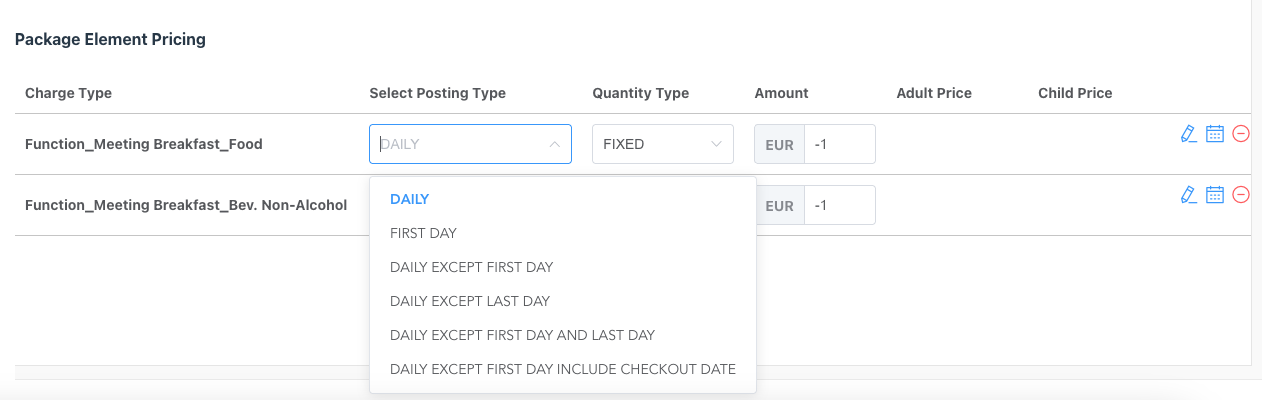Open calendar icon for Bev. Non-Alcohol row
The height and width of the screenshot is (400, 1262).
1215,195
